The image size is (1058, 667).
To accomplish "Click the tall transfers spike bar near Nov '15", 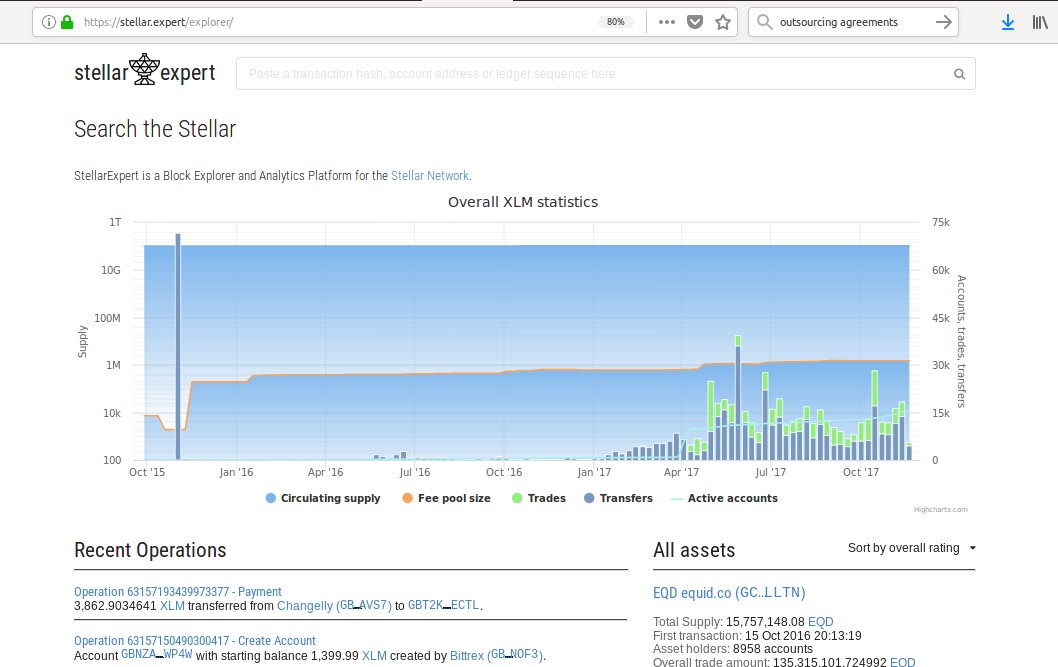I will click(x=178, y=347).
